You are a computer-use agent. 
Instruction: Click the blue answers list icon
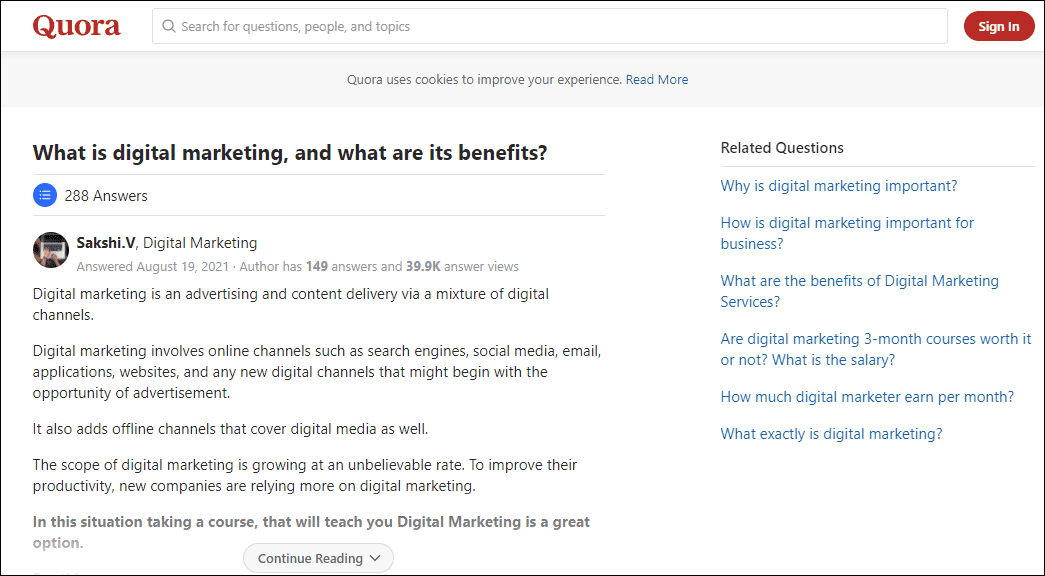tap(45, 196)
